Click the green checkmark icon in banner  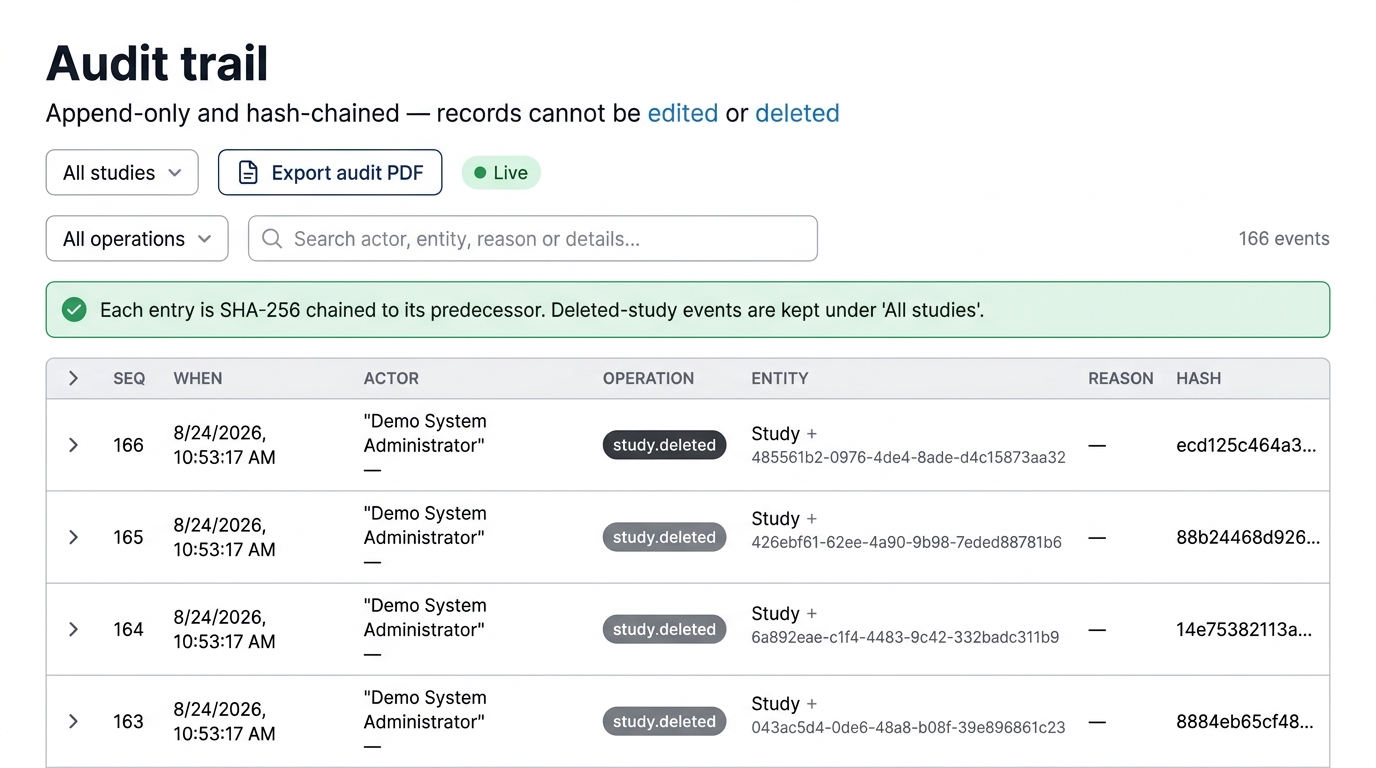[74, 310]
